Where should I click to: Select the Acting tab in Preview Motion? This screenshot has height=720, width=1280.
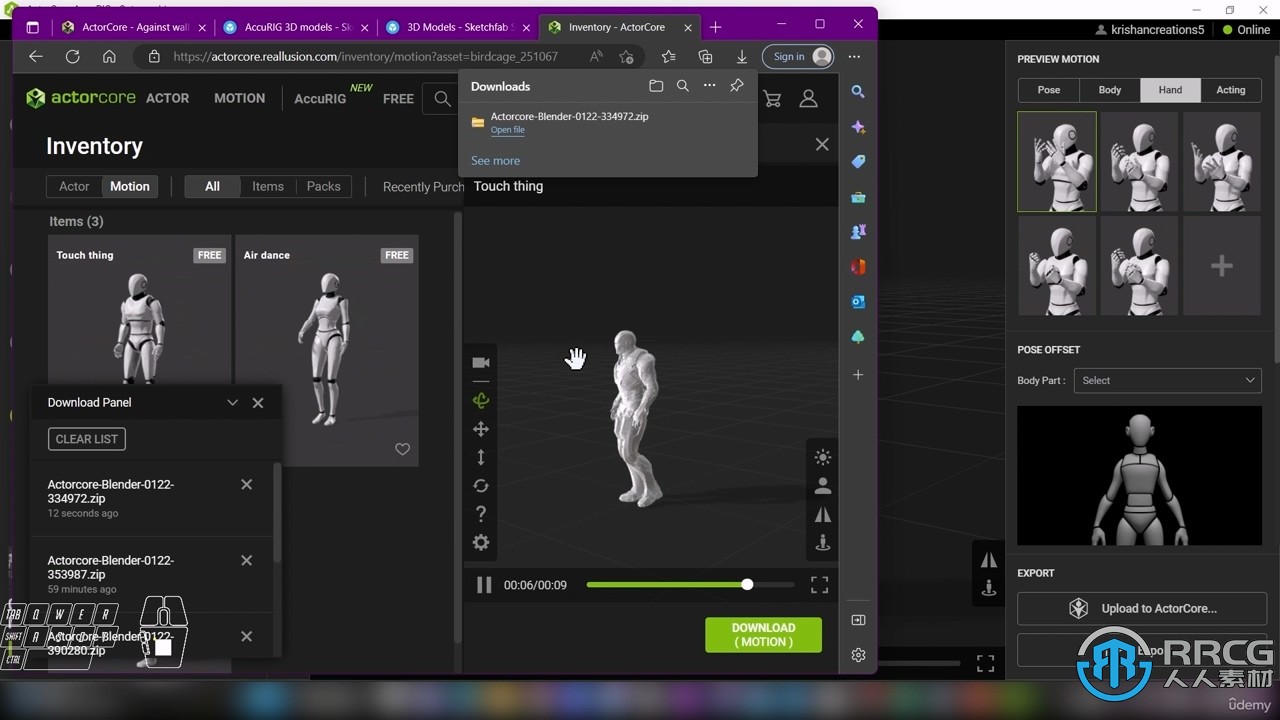[x=1231, y=90]
